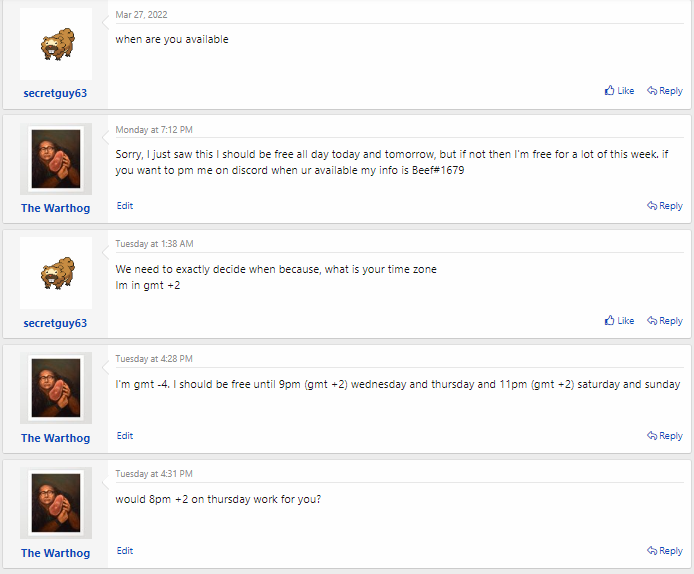694x574 pixels.
Task: Reply to the "would 8pm +2" post
Action: [665, 551]
